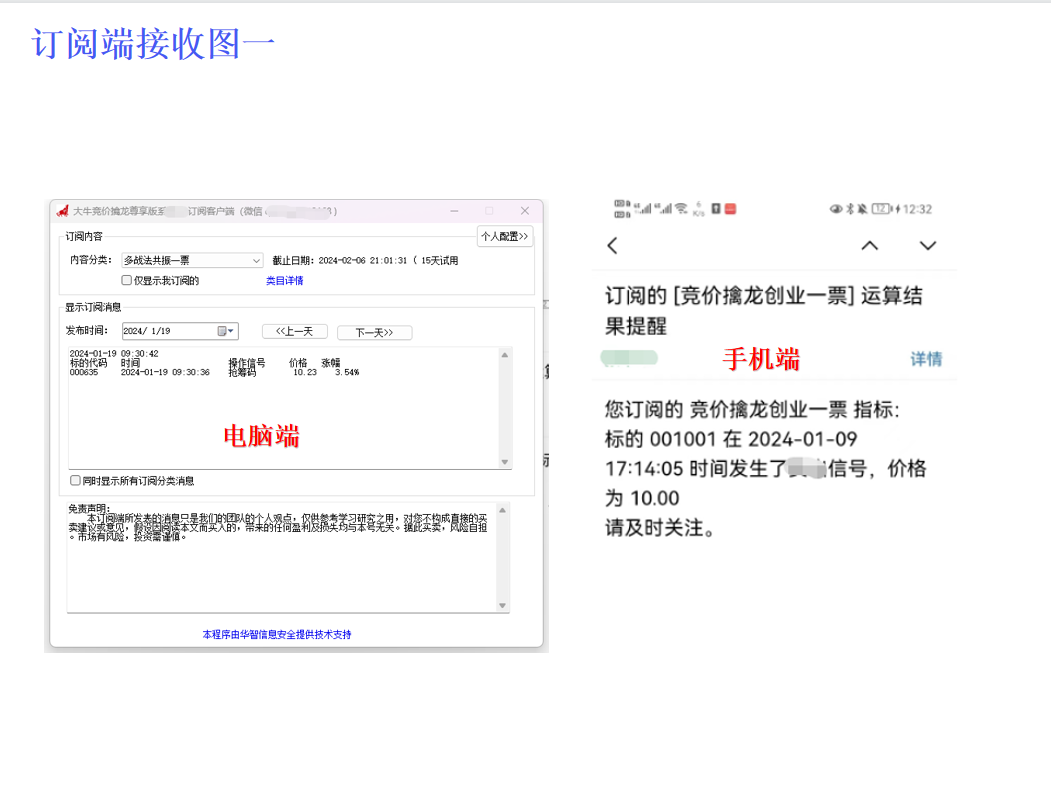Click the <<上一天 button

click(294, 332)
